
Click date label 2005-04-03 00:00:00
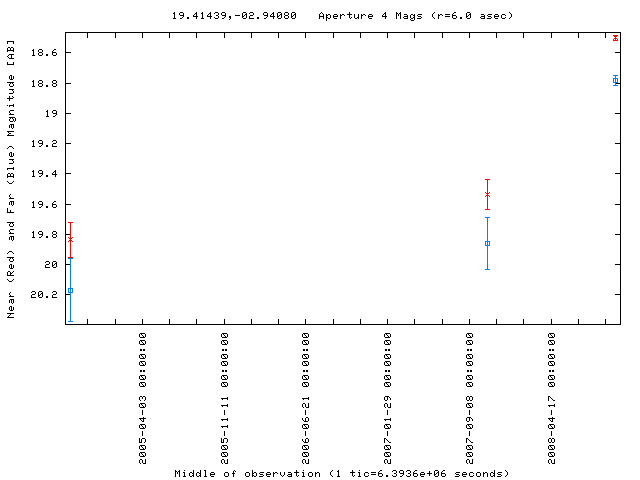(x=142, y=398)
